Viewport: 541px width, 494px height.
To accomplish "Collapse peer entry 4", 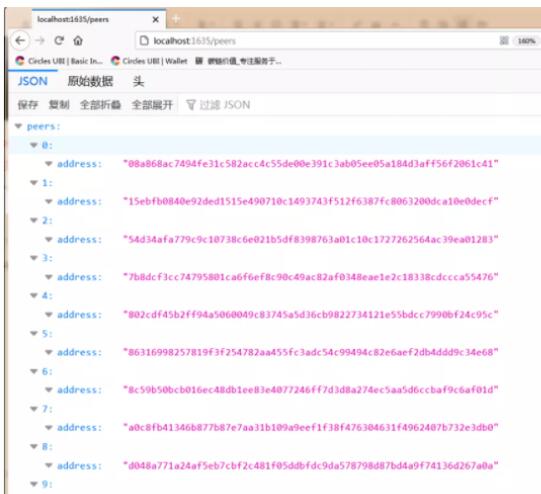I will click(34, 296).
